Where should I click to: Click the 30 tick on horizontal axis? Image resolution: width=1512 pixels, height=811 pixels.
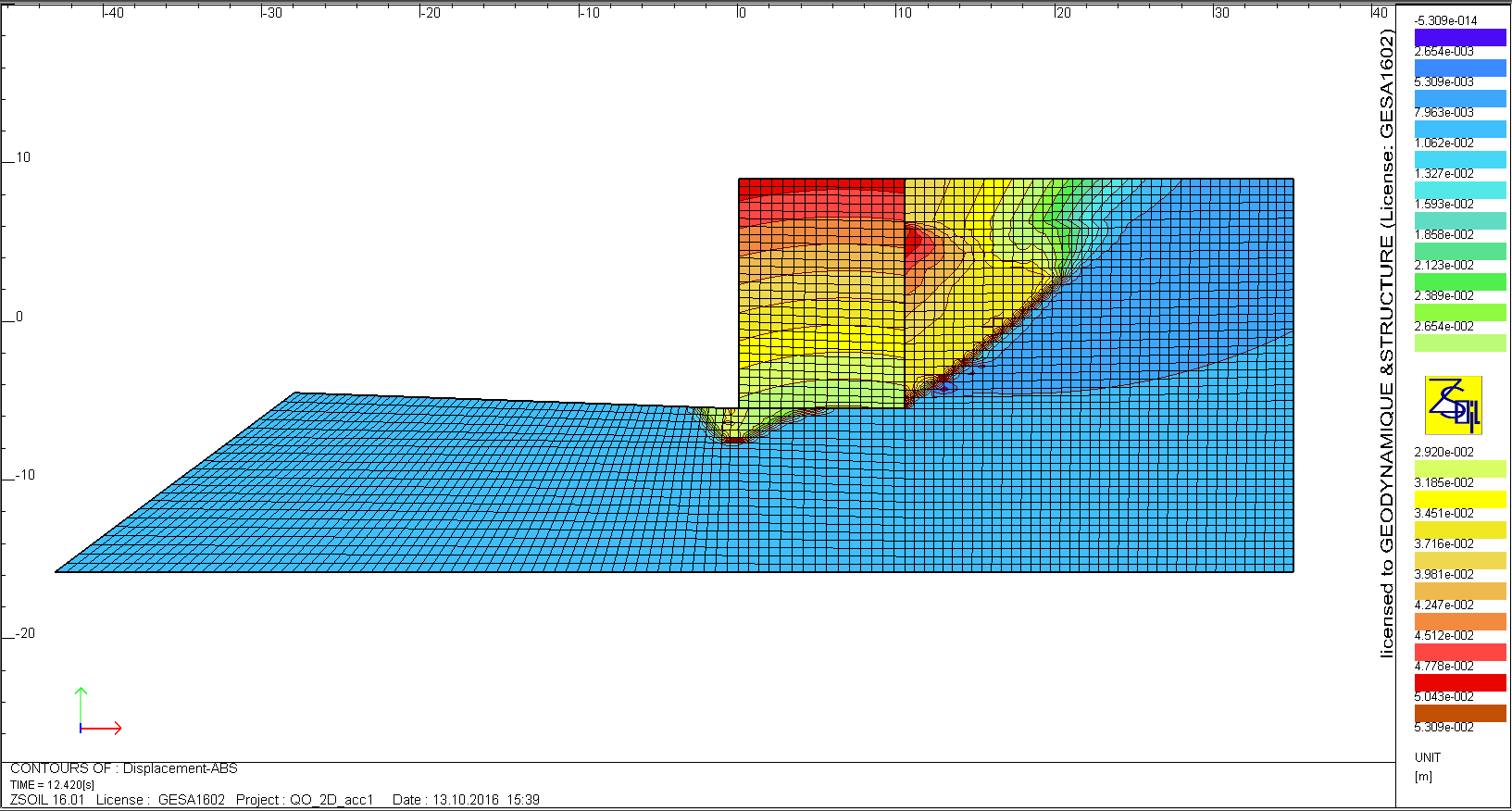(x=1222, y=13)
